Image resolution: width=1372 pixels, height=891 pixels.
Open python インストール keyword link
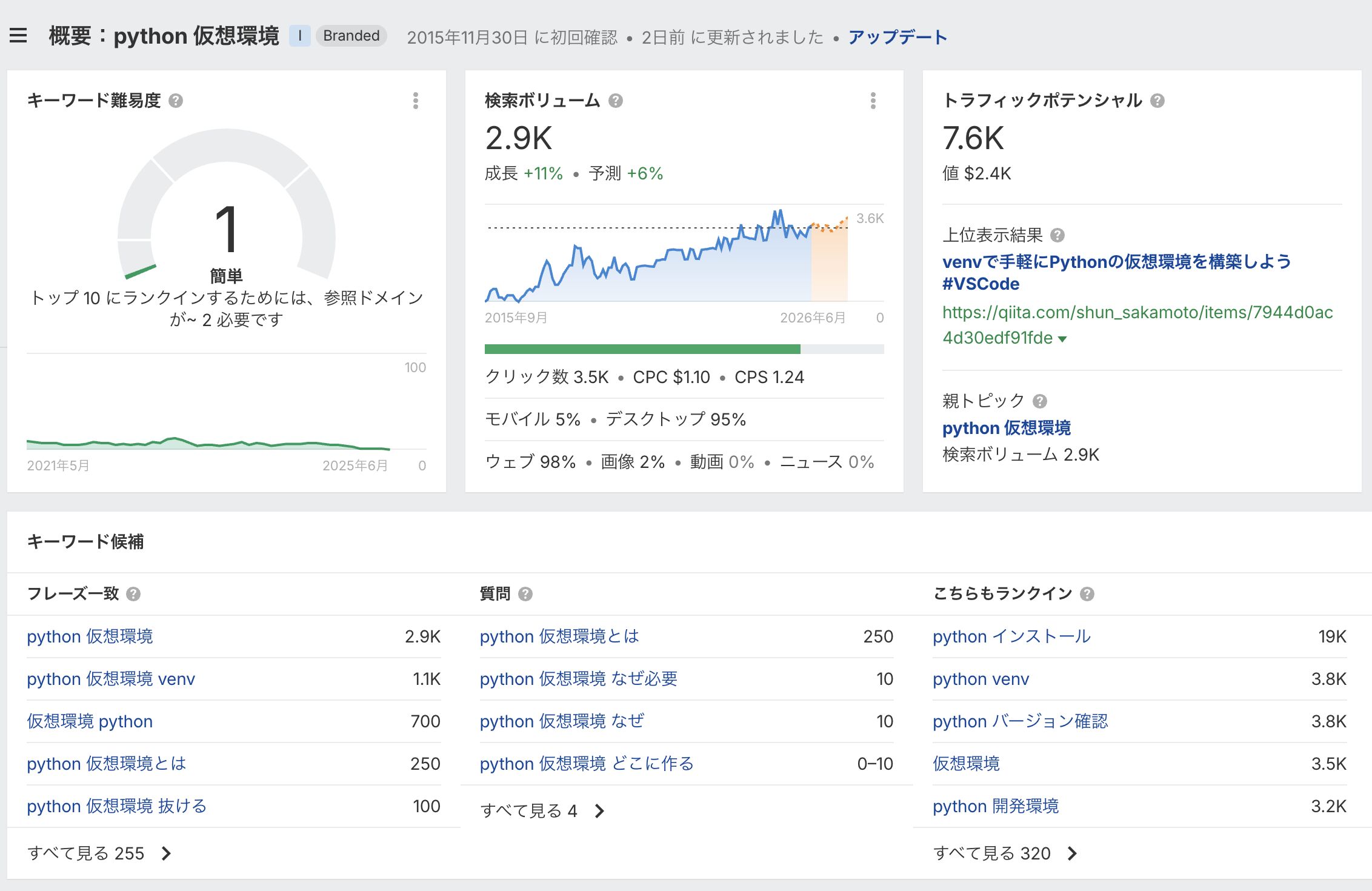pyautogui.click(x=1011, y=636)
